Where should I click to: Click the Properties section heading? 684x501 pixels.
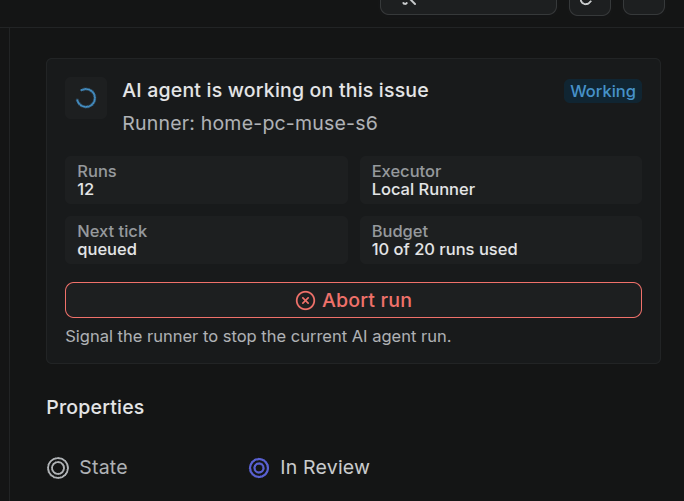pyautogui.click(x=95, y=407)
